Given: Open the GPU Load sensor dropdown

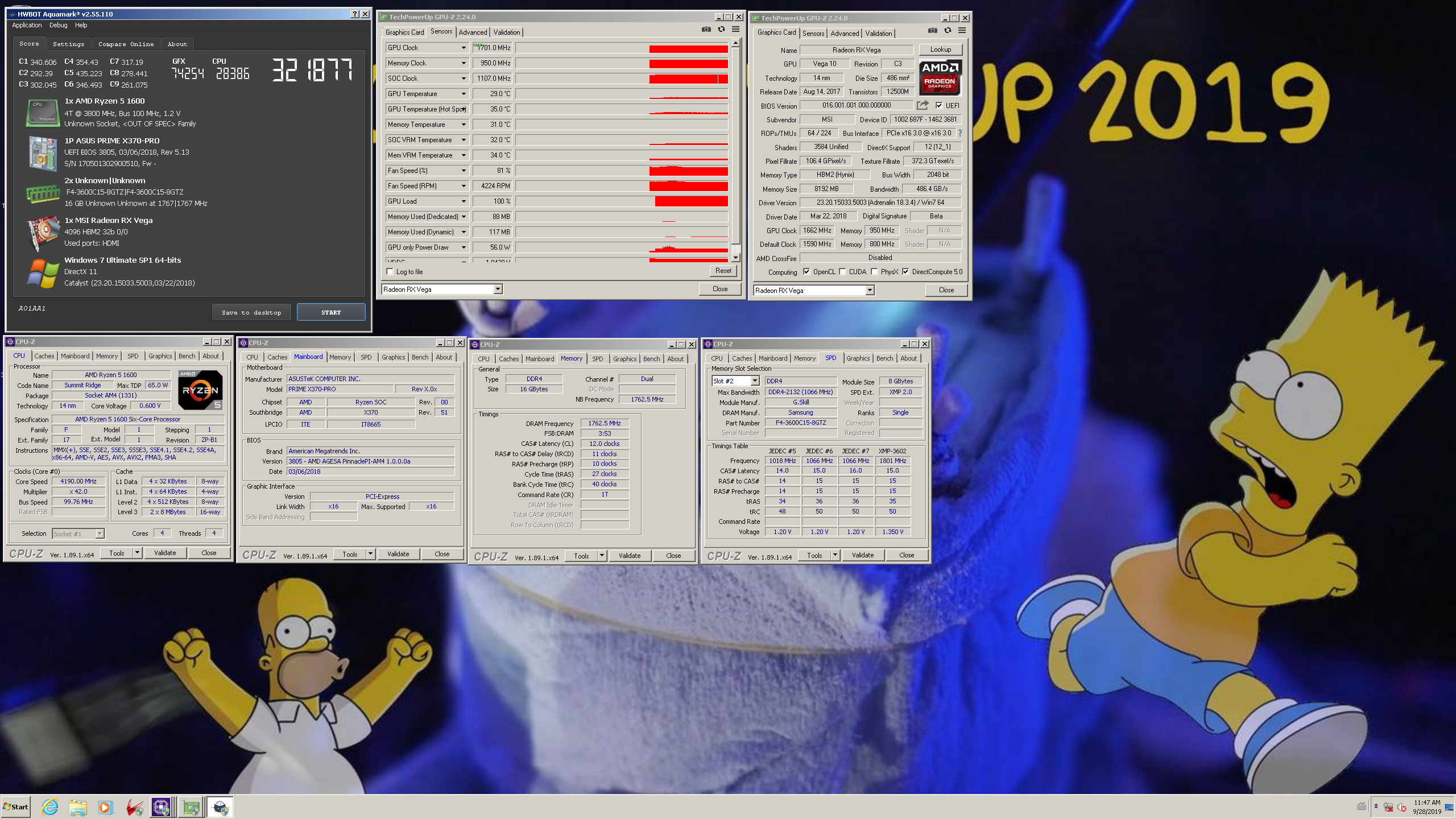Looking at the screenshot, I should click(x=464, y=201).
